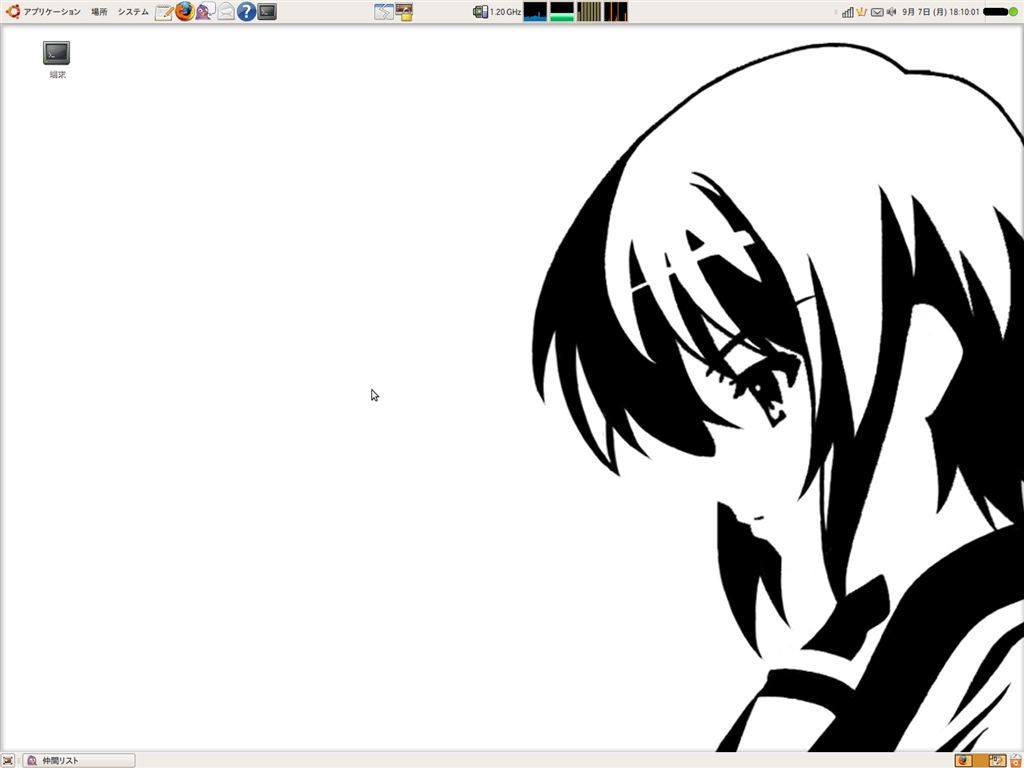Open the green memory usage graph

[x=562, y=12]
